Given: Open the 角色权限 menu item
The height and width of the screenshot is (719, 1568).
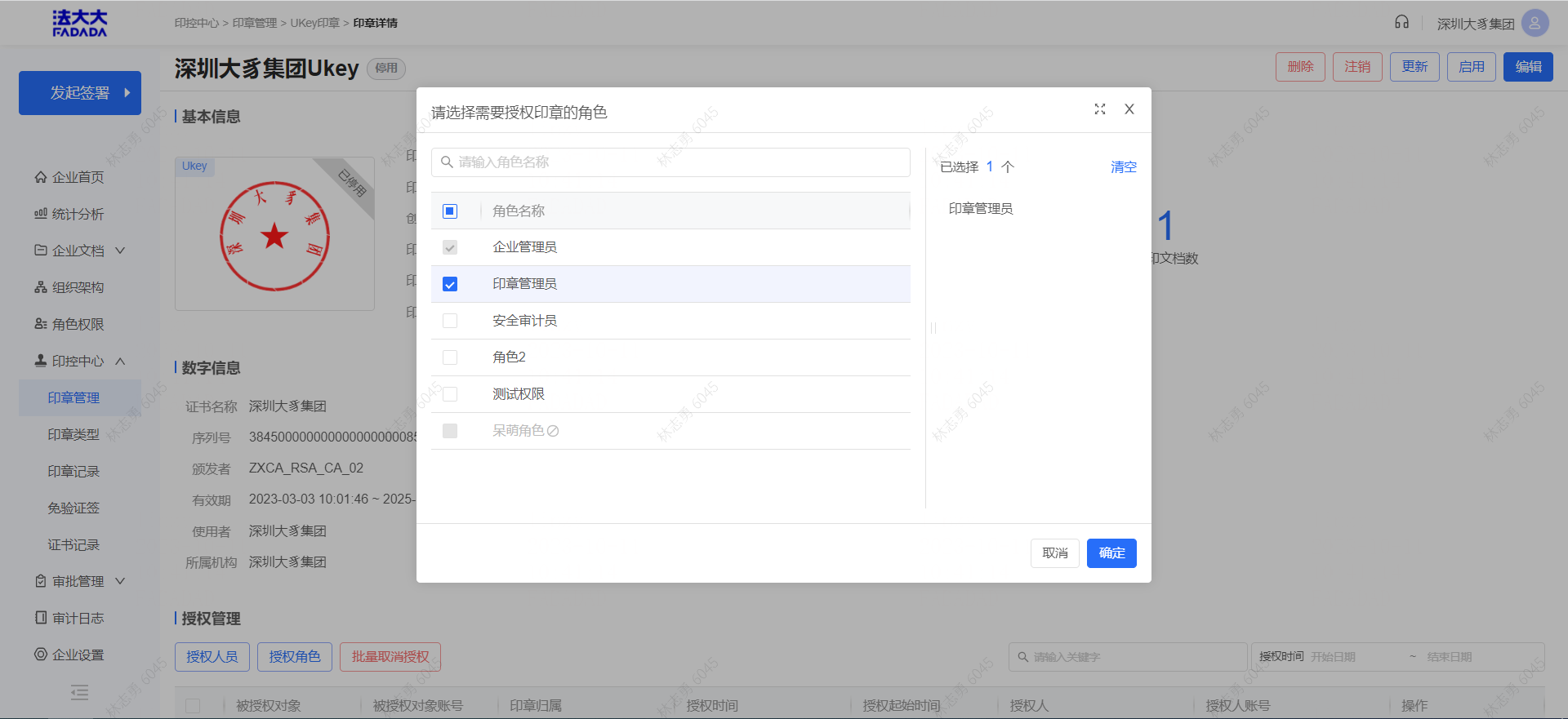Looking at the screenshot, I should click(79, 324).
